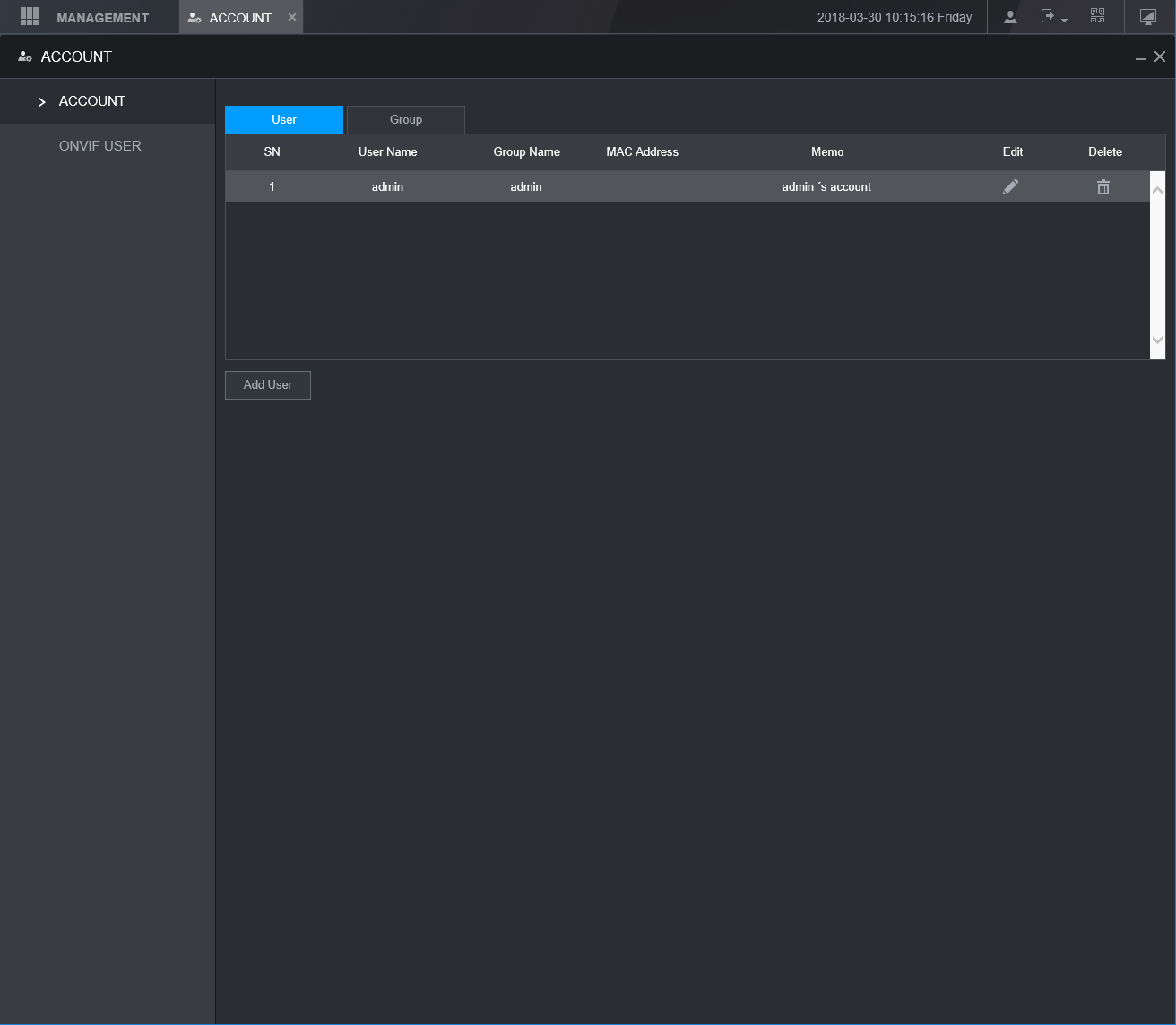
Task: Switch to the Group tab
Action: coord(406,120)
